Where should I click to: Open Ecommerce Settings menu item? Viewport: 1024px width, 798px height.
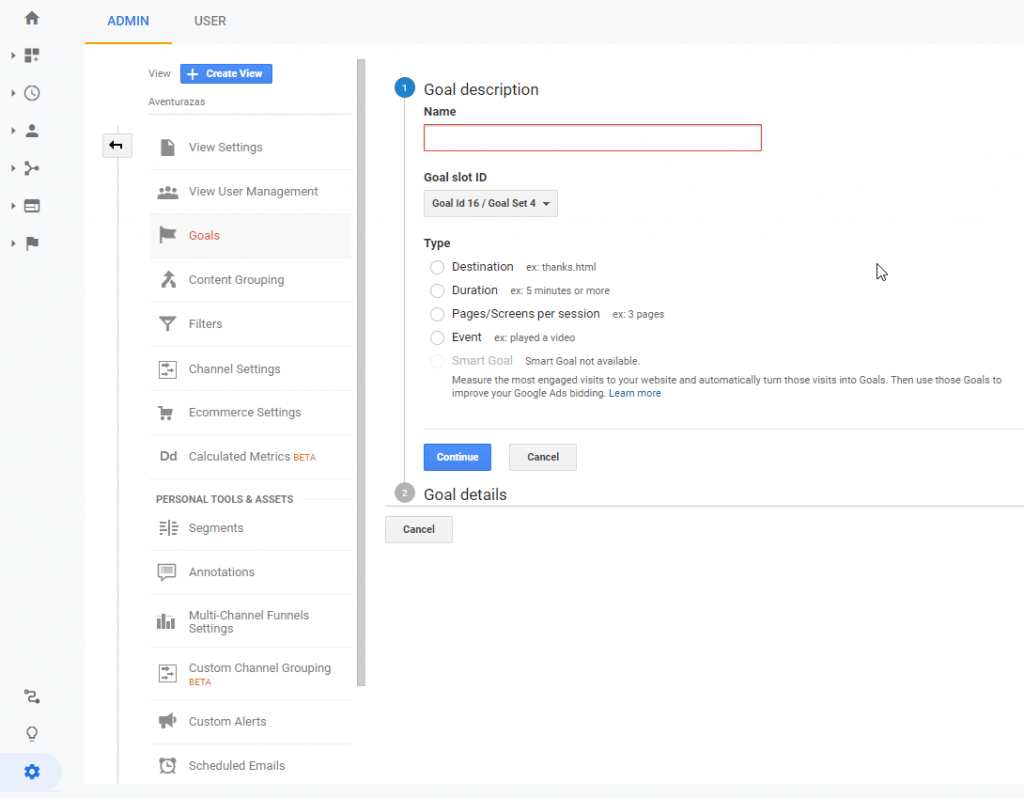pos(251,413)
